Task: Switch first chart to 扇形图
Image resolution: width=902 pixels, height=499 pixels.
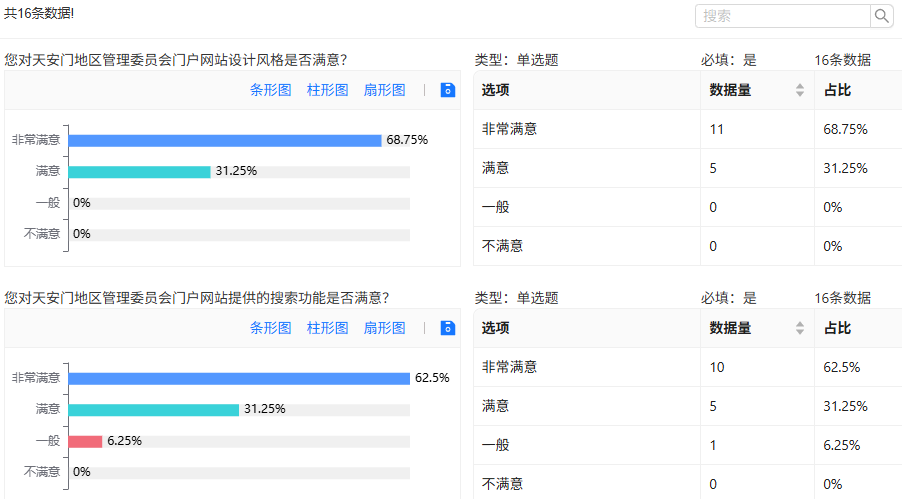Action: coord(384,90)
